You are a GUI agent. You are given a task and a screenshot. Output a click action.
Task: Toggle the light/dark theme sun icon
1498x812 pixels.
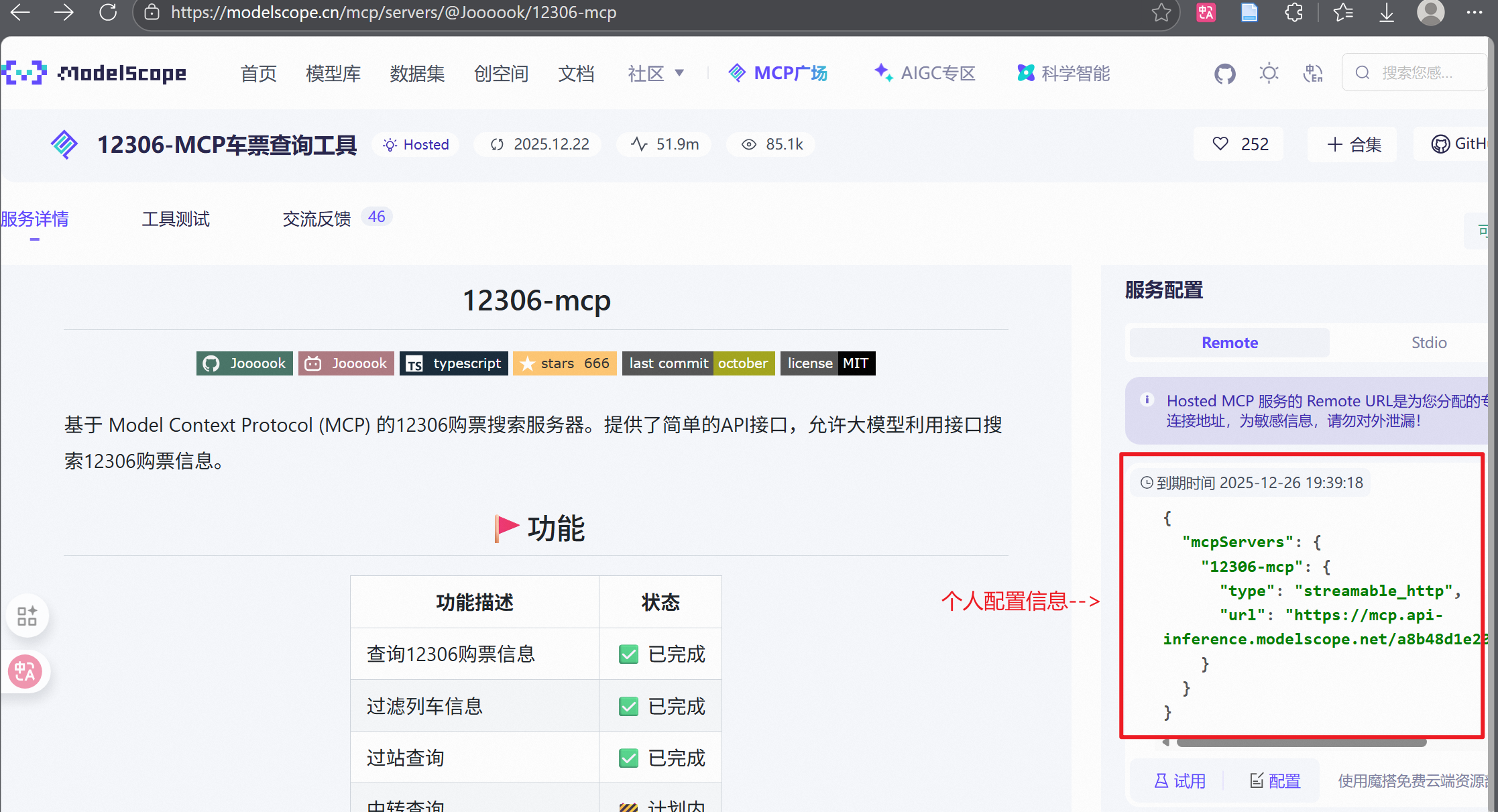1269,73
